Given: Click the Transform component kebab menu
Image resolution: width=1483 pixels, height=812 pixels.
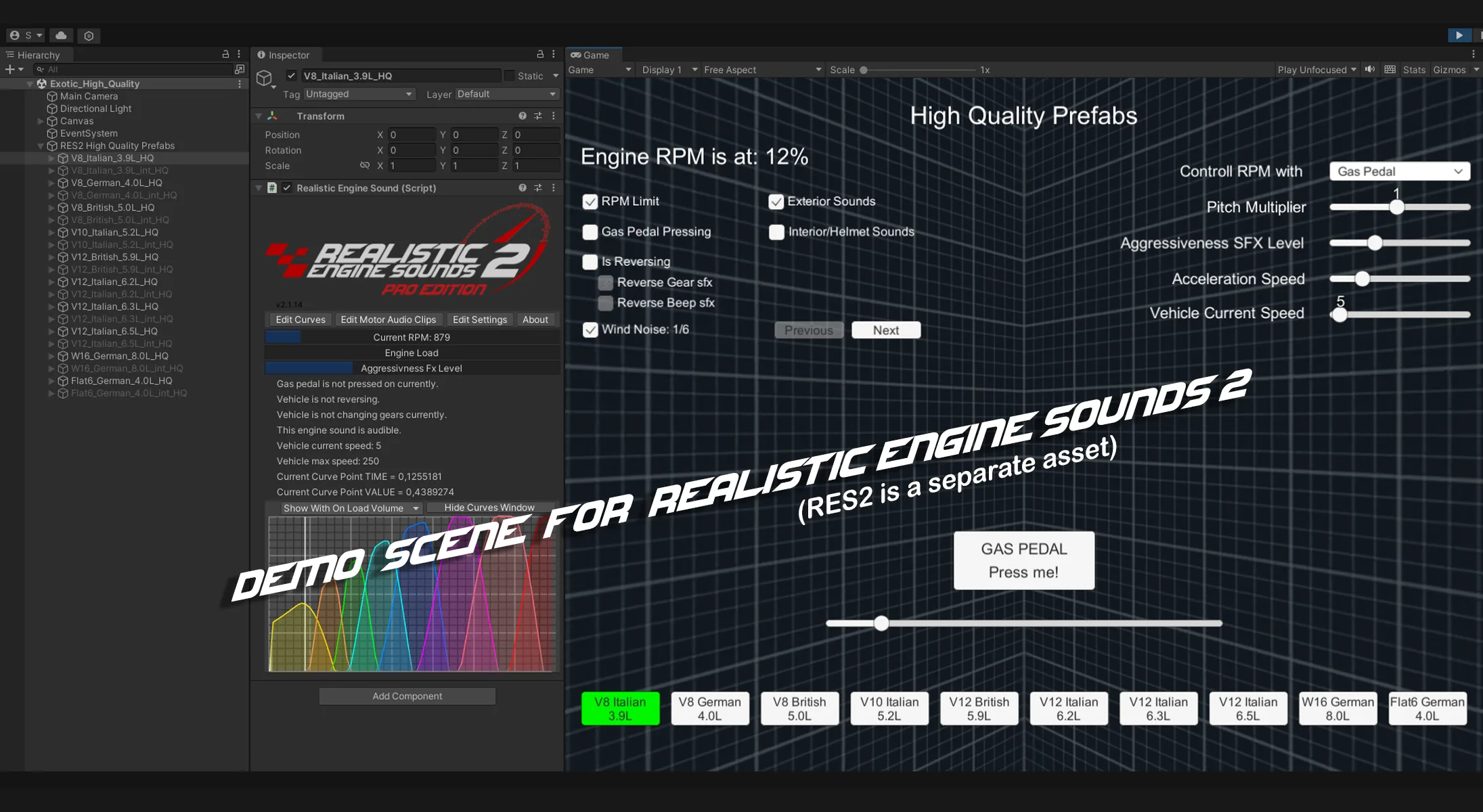Looking at the screenshot, I should coord(554,116).
